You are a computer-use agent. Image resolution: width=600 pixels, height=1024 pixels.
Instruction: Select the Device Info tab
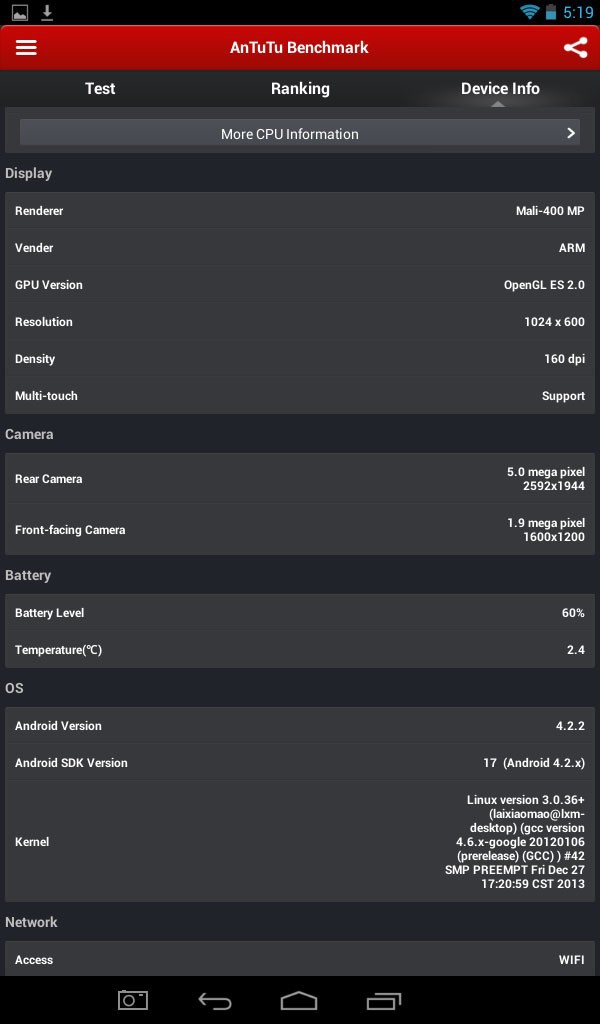click(x=500, y=88)
